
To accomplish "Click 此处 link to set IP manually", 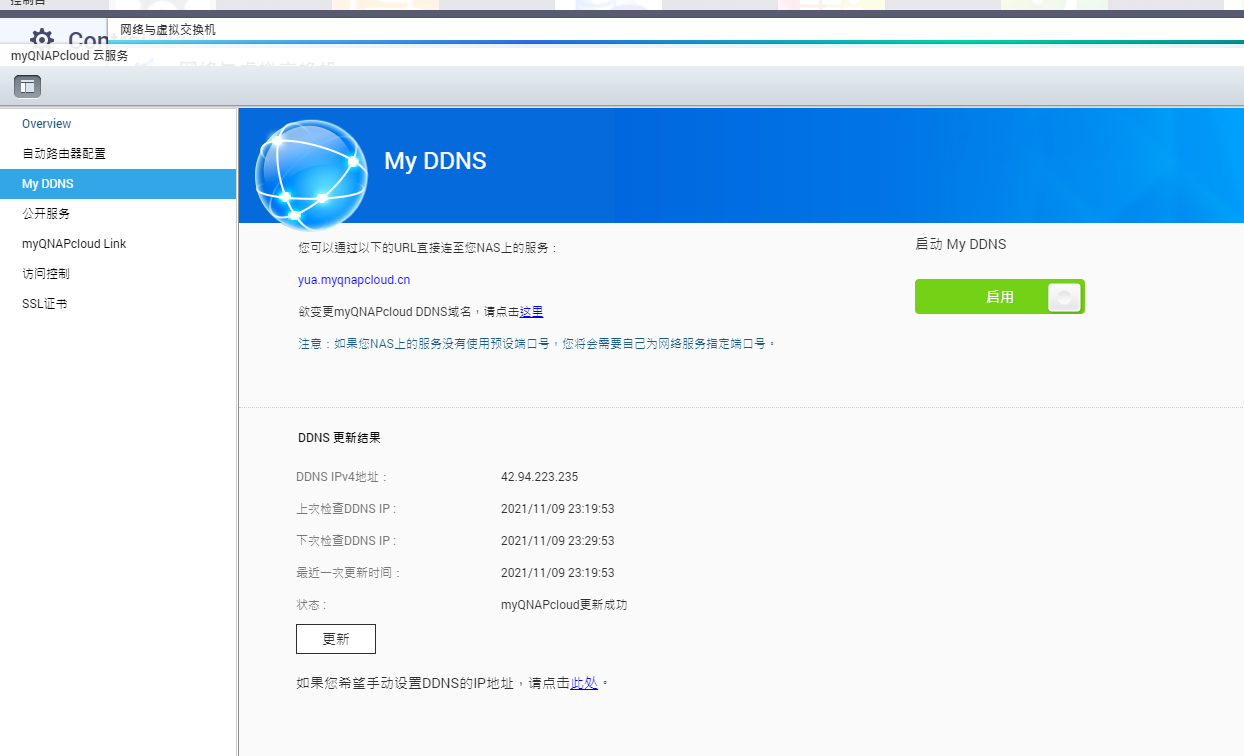I will click(584, 683).
